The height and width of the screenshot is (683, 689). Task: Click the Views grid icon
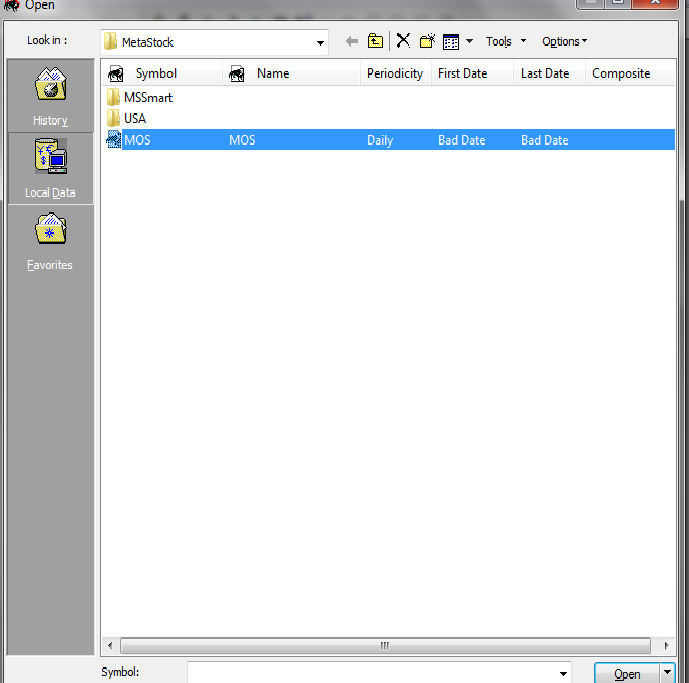pyautogui.click(x=451, y=42)
